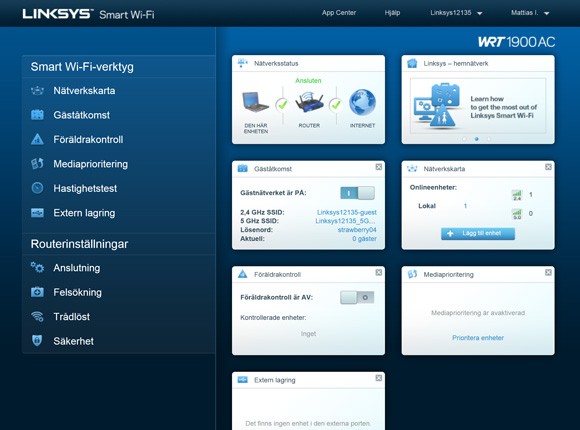Click the Nätverkskarta sidebar icon
Viewport: 580px width, 430px height.
[37, 90]
